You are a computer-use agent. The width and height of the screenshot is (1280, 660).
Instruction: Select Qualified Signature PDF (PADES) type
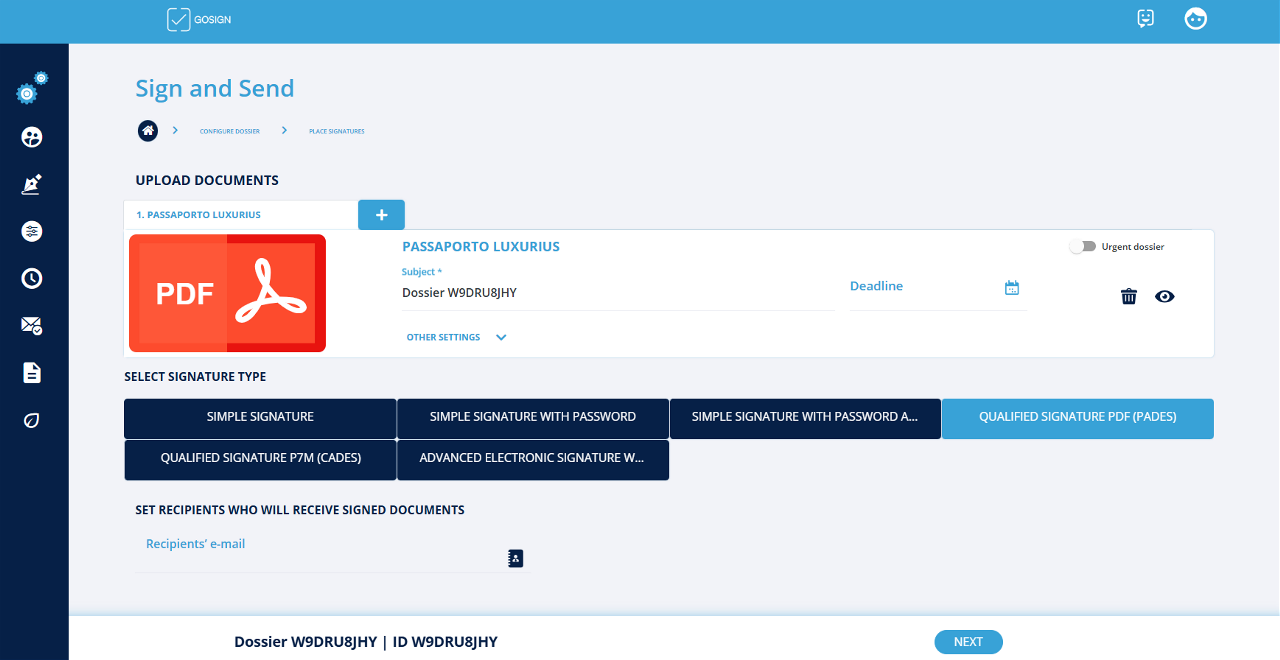coord(1077,418)
